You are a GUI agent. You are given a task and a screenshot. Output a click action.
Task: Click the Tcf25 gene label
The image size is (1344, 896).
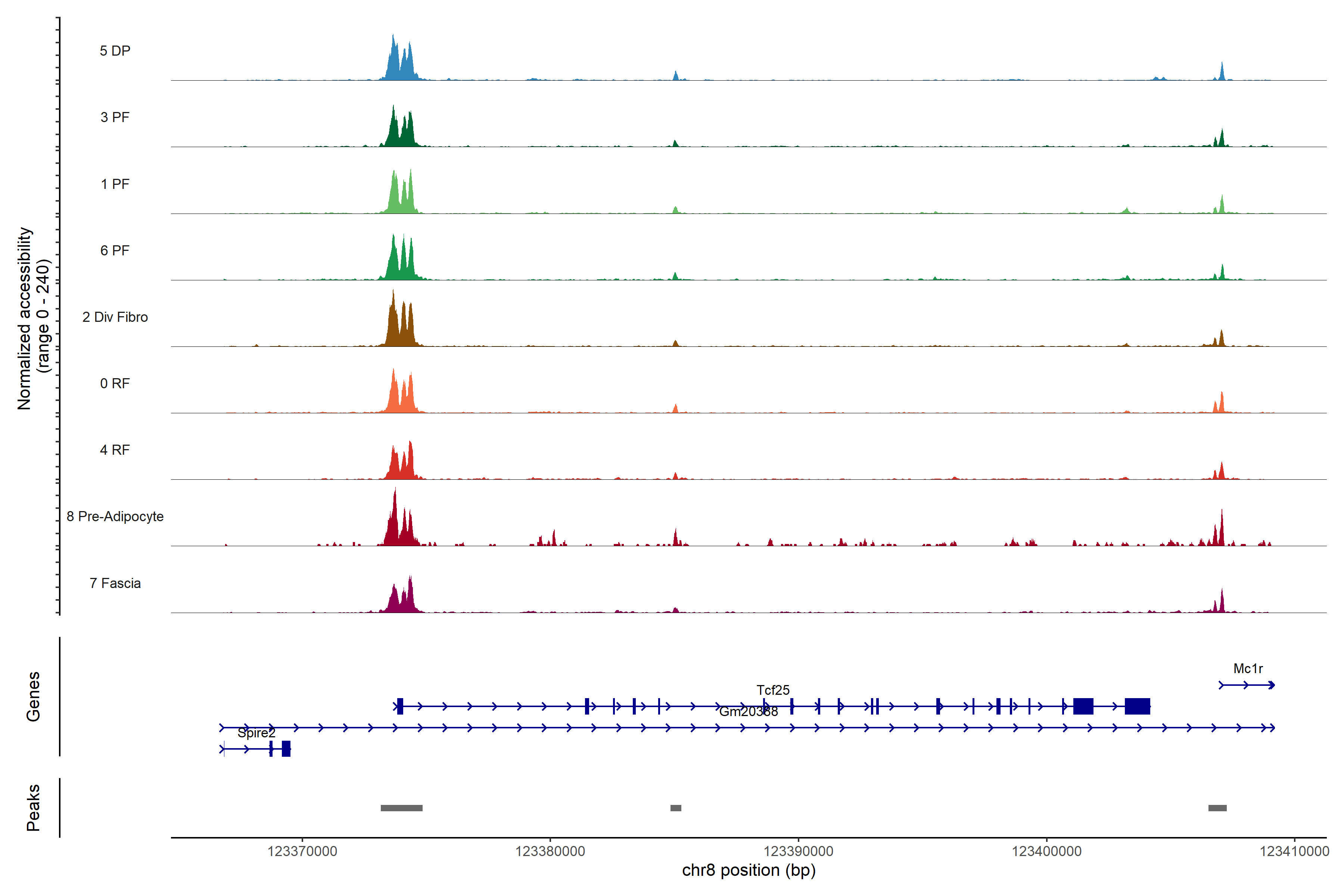click(772, 690)
